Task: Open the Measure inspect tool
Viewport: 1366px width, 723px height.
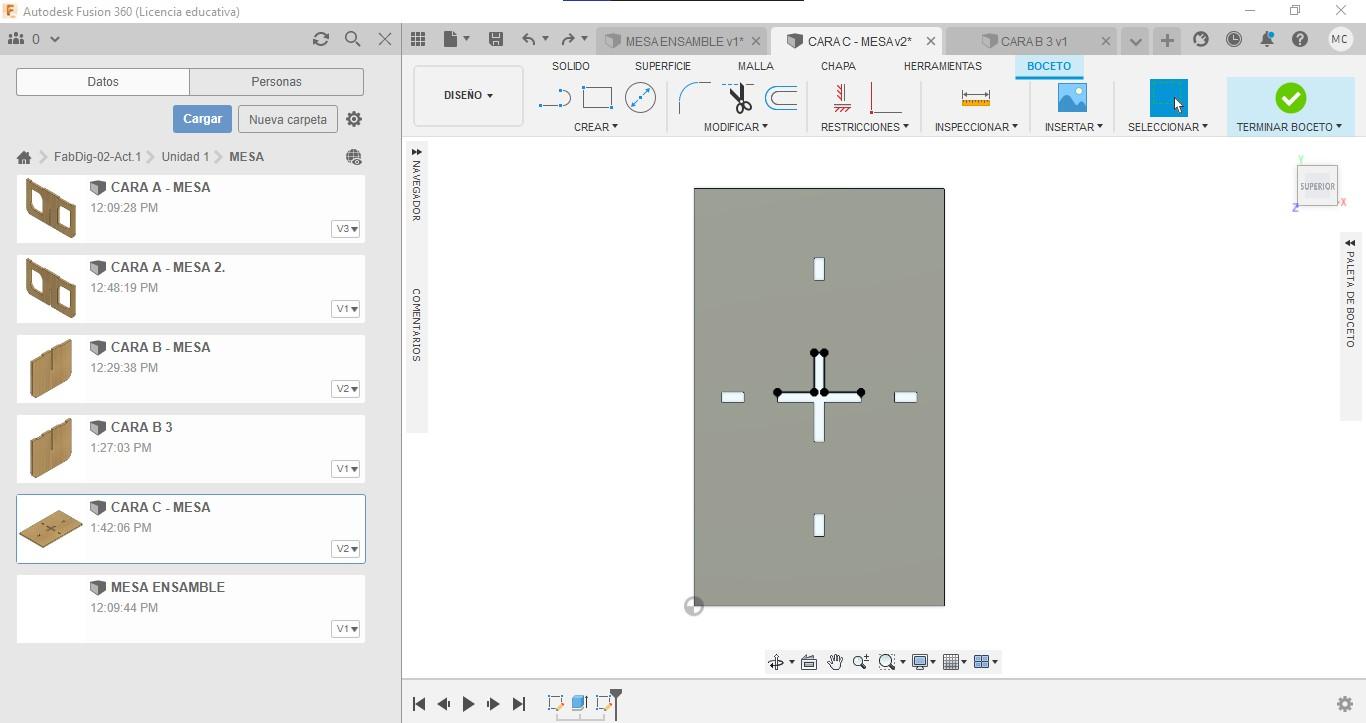Action: click(975, 98)
